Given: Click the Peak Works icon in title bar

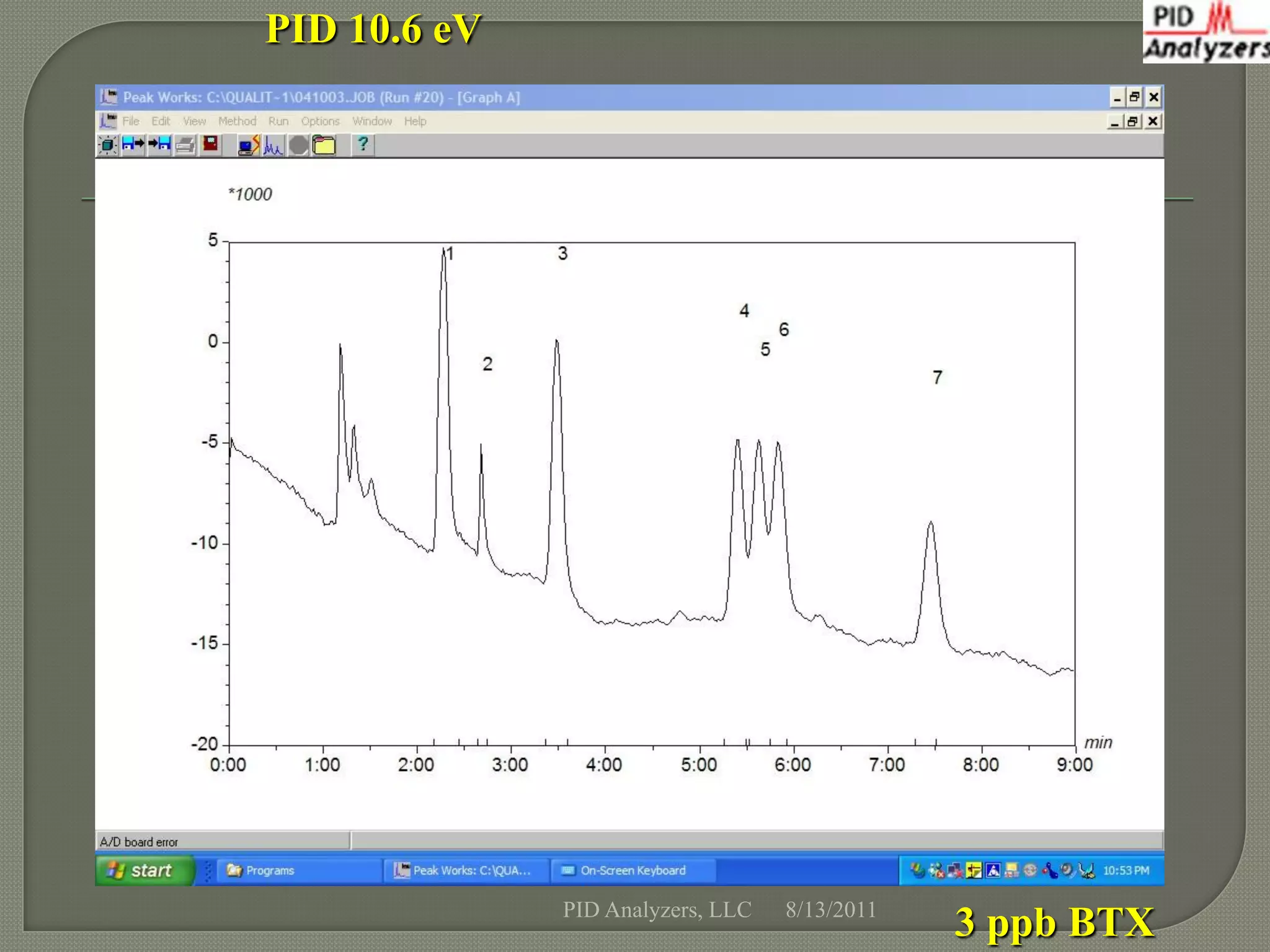Looking at the screenshot, I should point(110,97).
